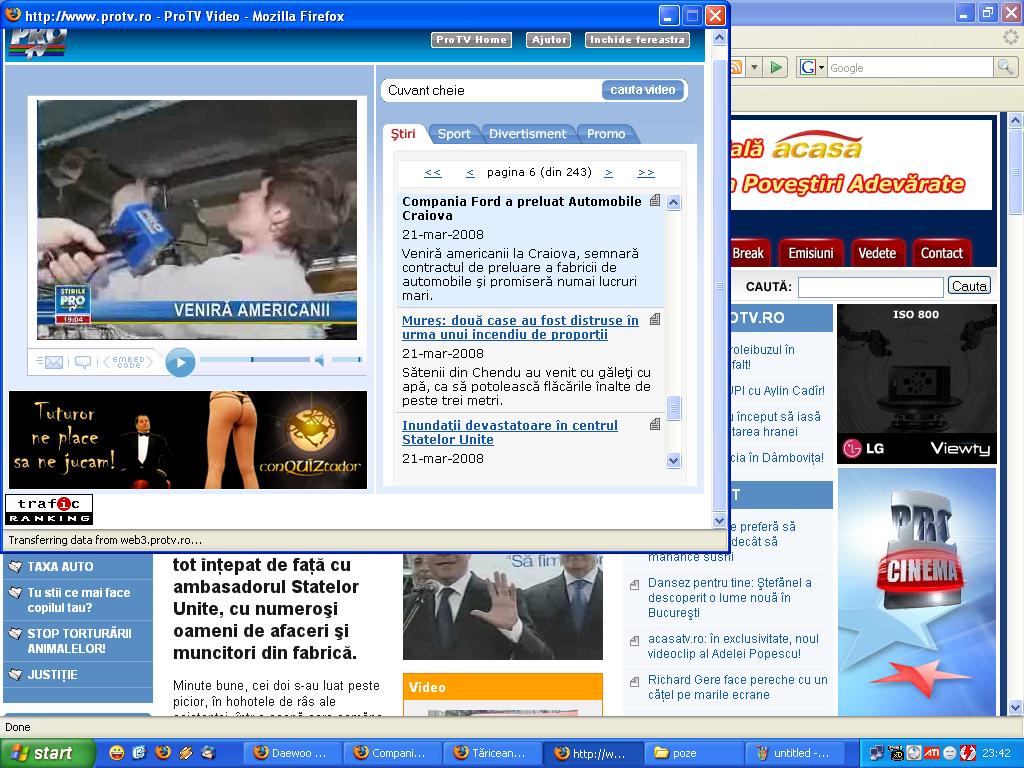This screenshot has height=768, width=1024.
Task: Click Inchide fereastra button
Action: point(637,40)
